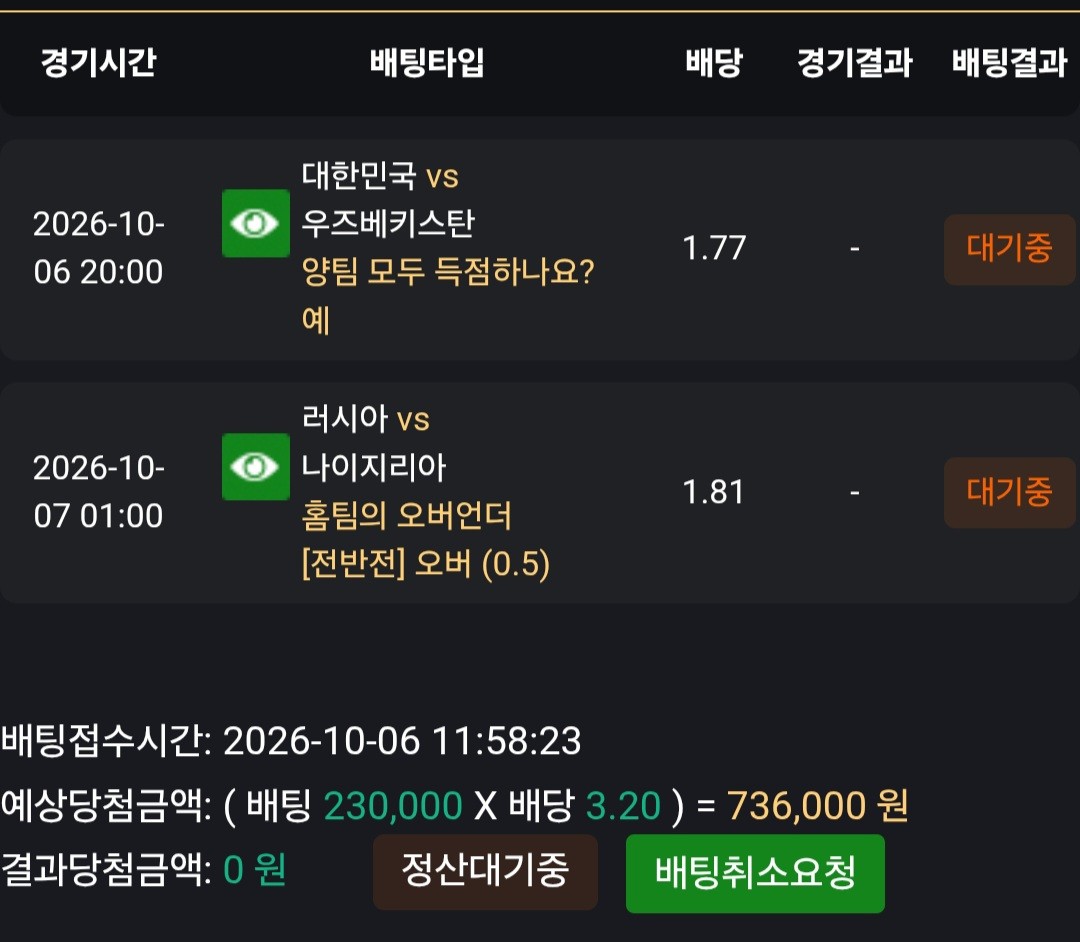The image size is (1080, 942).
Task: Click 대기중 badge for the 1.81 odds bet
Action: [1009, 492]
